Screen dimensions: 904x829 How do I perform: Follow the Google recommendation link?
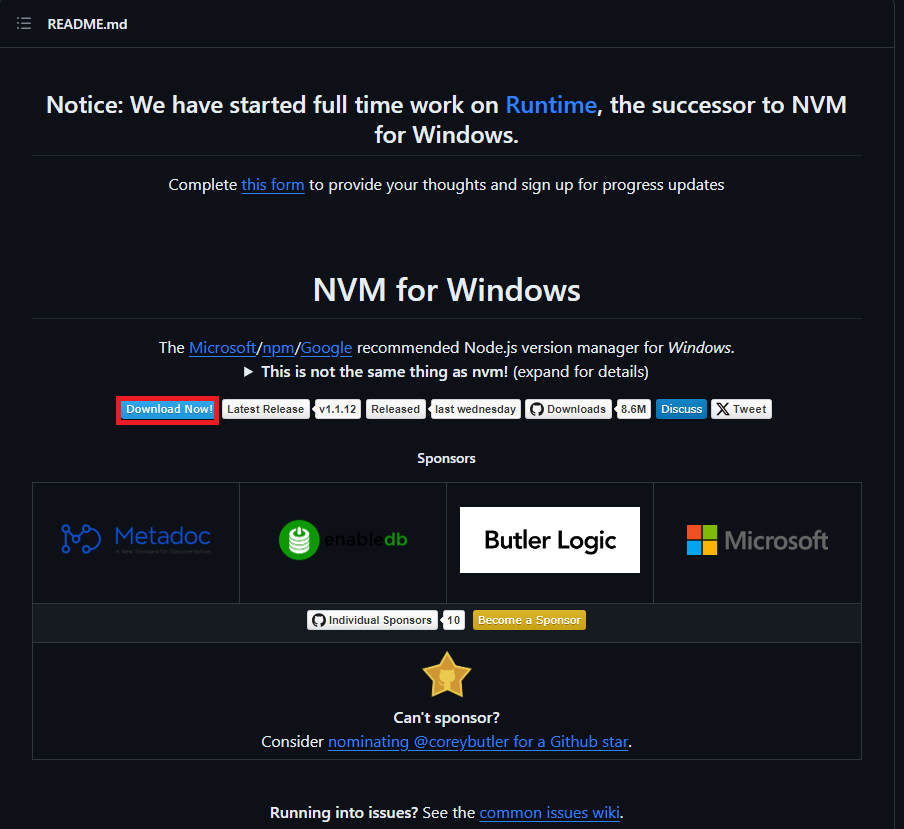pyautogui.click(x=326, y=348)
